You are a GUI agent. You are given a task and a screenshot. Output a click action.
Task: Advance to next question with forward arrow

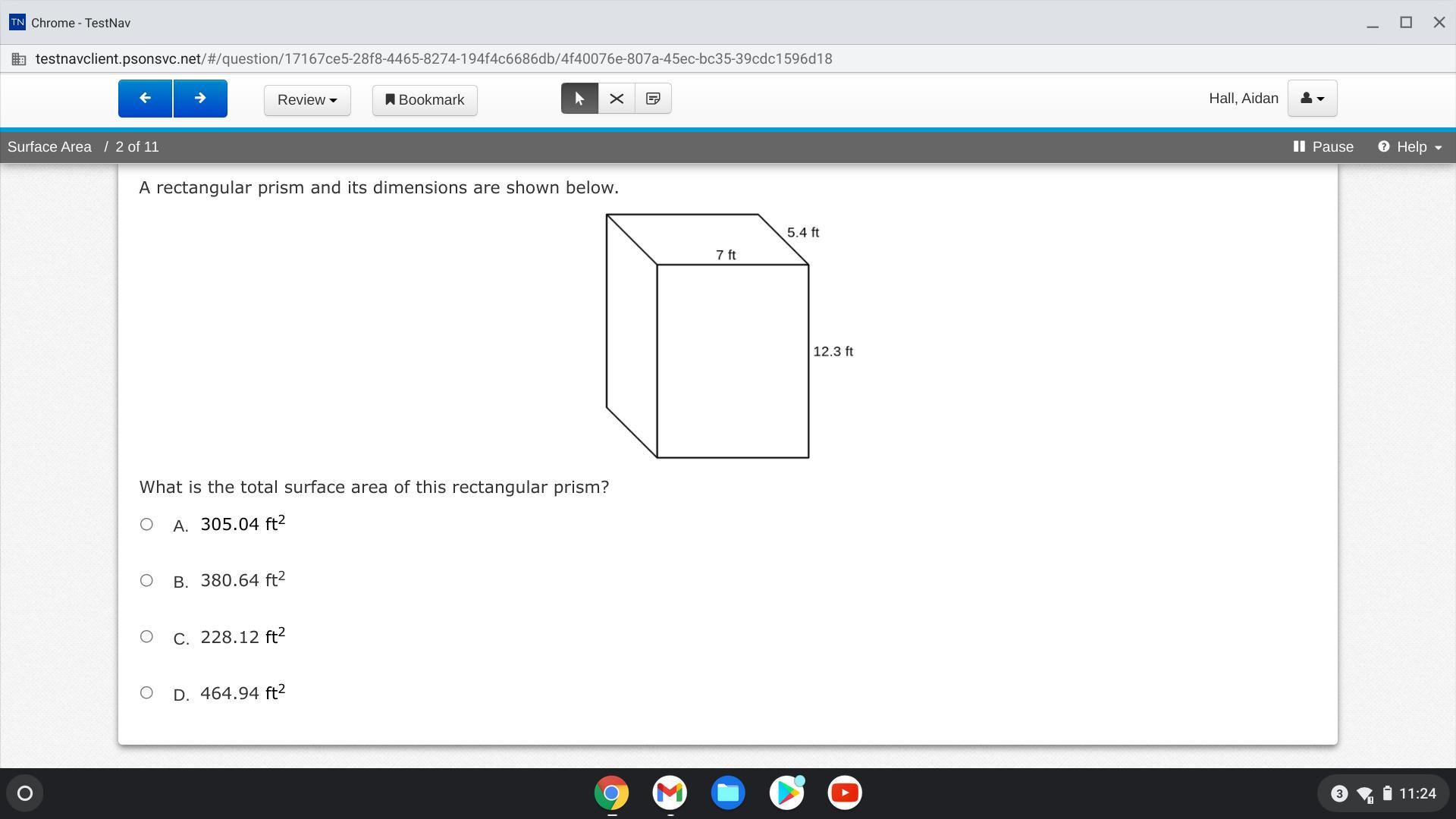click(x=200, y=99)
